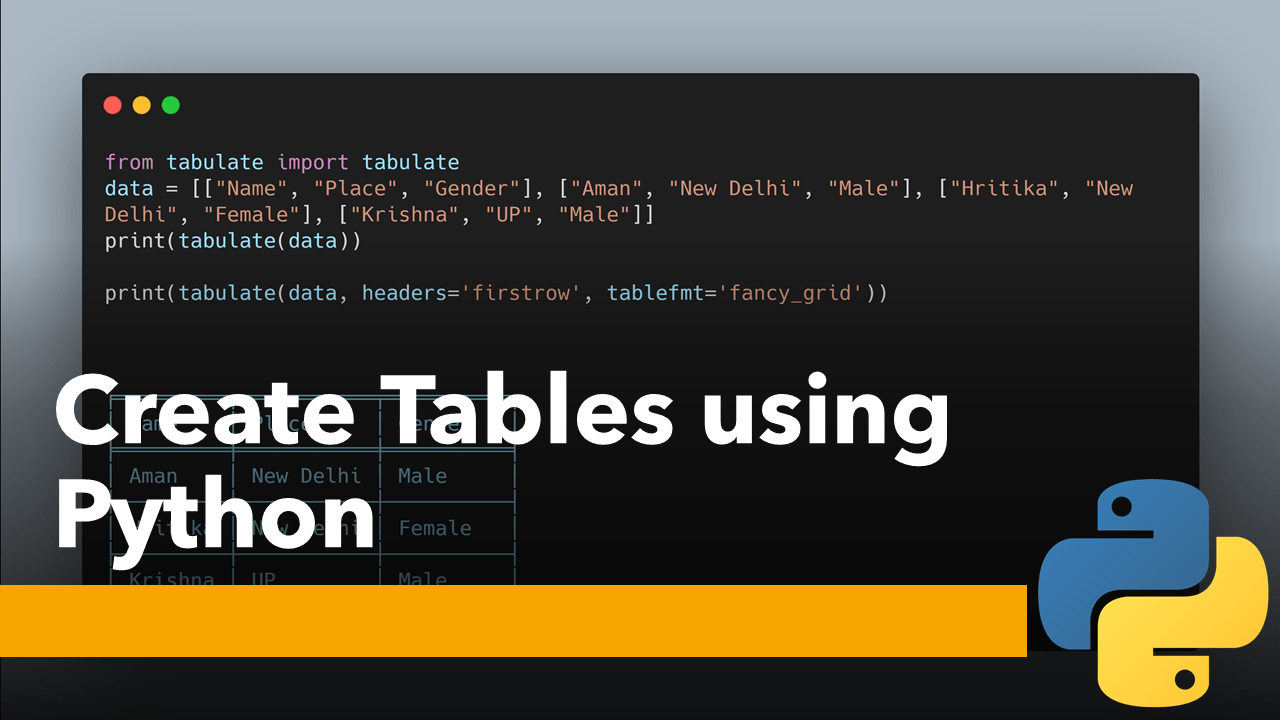Select the 'New Delhi' cell in Aman's table row
The height and width of the screenshot is (720, 1280).
click(x=306, y=476)
